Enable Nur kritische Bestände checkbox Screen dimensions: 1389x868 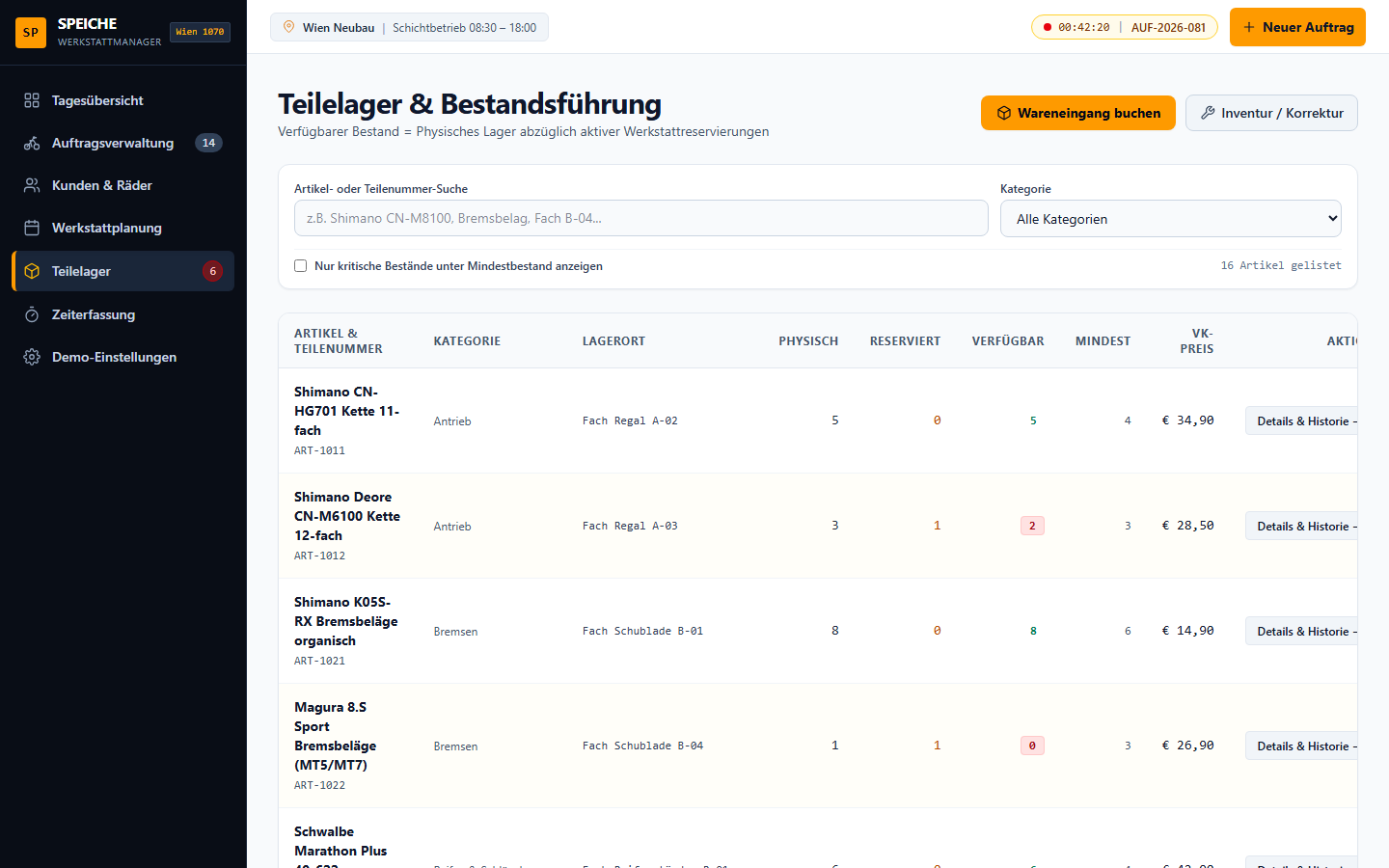[x=301, y=265]
